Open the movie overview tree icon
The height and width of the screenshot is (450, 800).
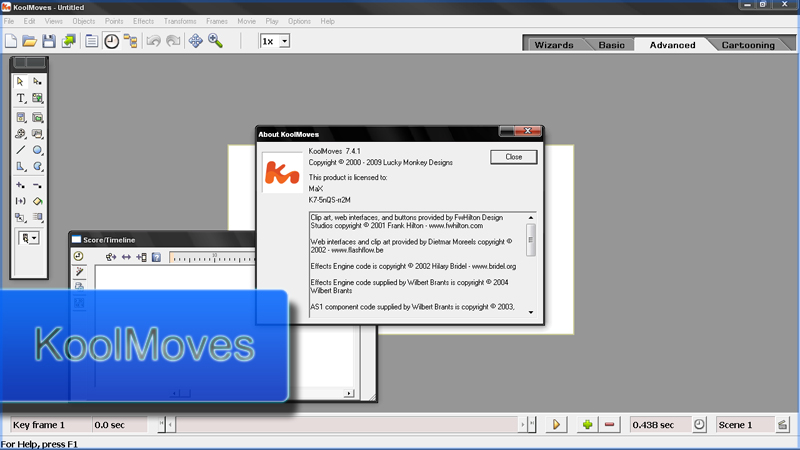(x=131, y=41)
